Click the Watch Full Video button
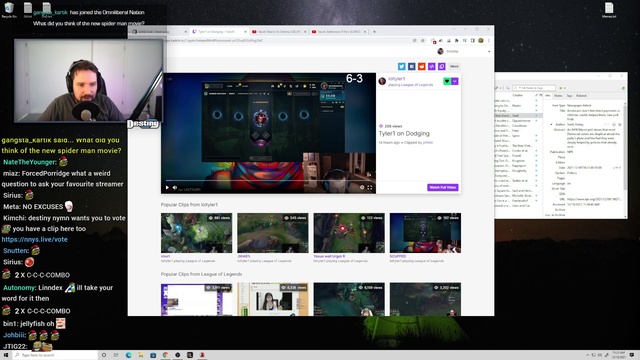 coord(442,187)
